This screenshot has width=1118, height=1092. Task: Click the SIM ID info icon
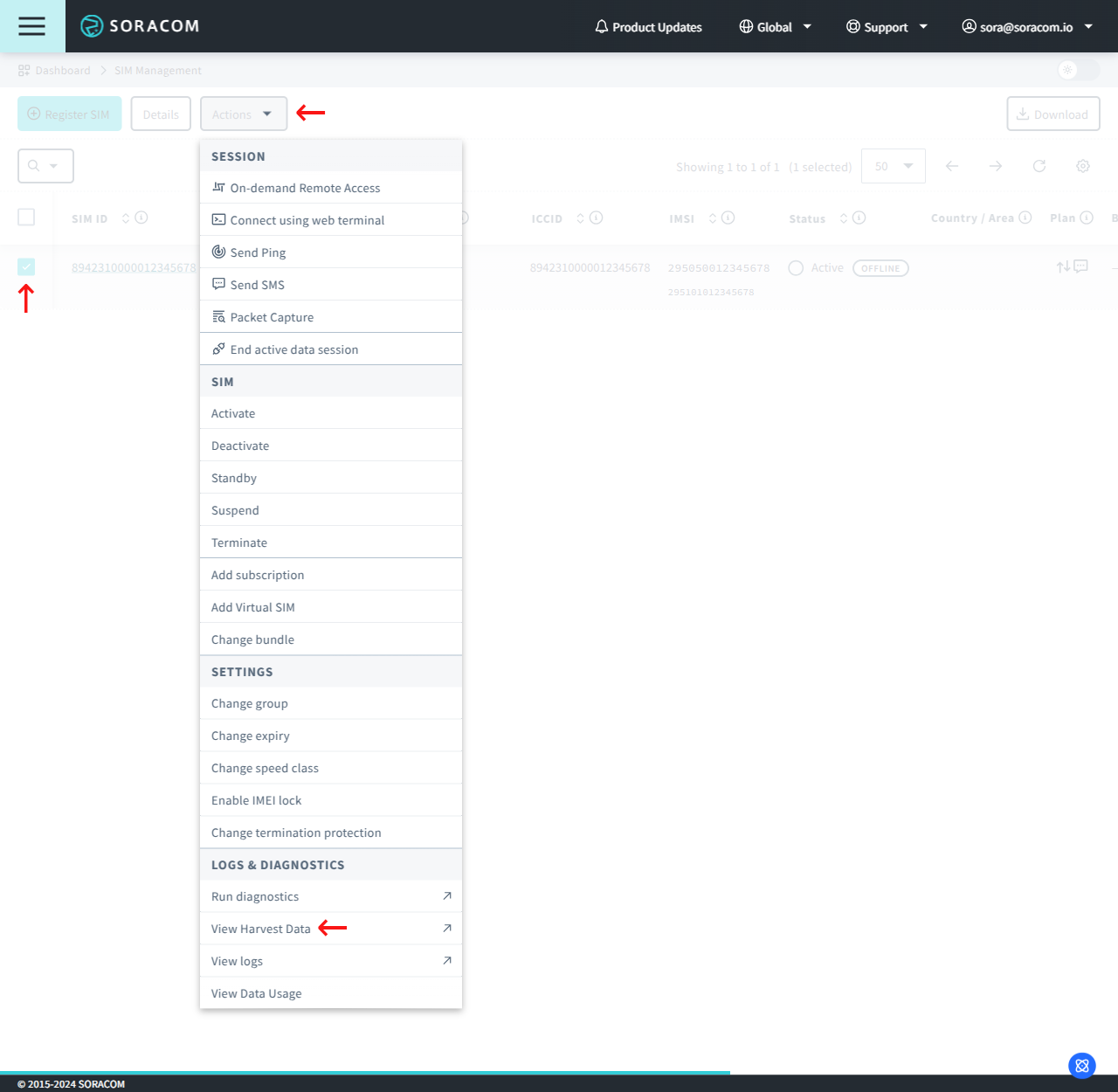coord(141,218)
